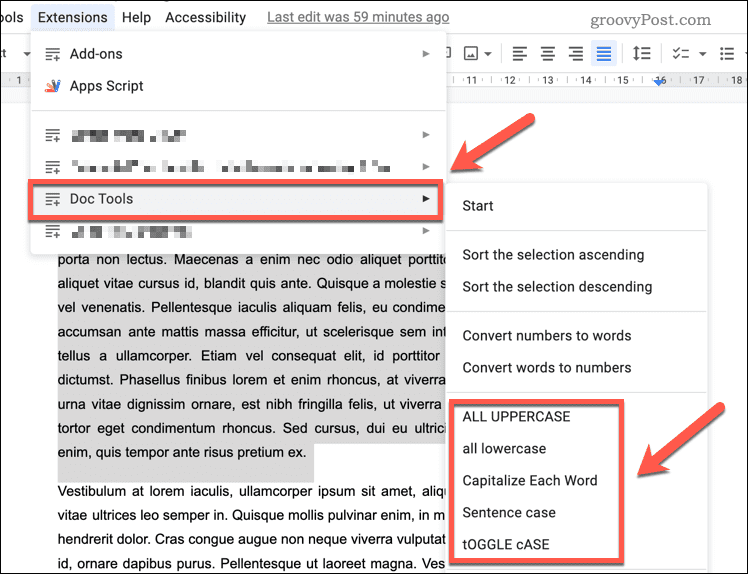The width and height of the screenshot is (748, 574).
Task: Choose Capitalize Each Word option
Action: point(576,481)
